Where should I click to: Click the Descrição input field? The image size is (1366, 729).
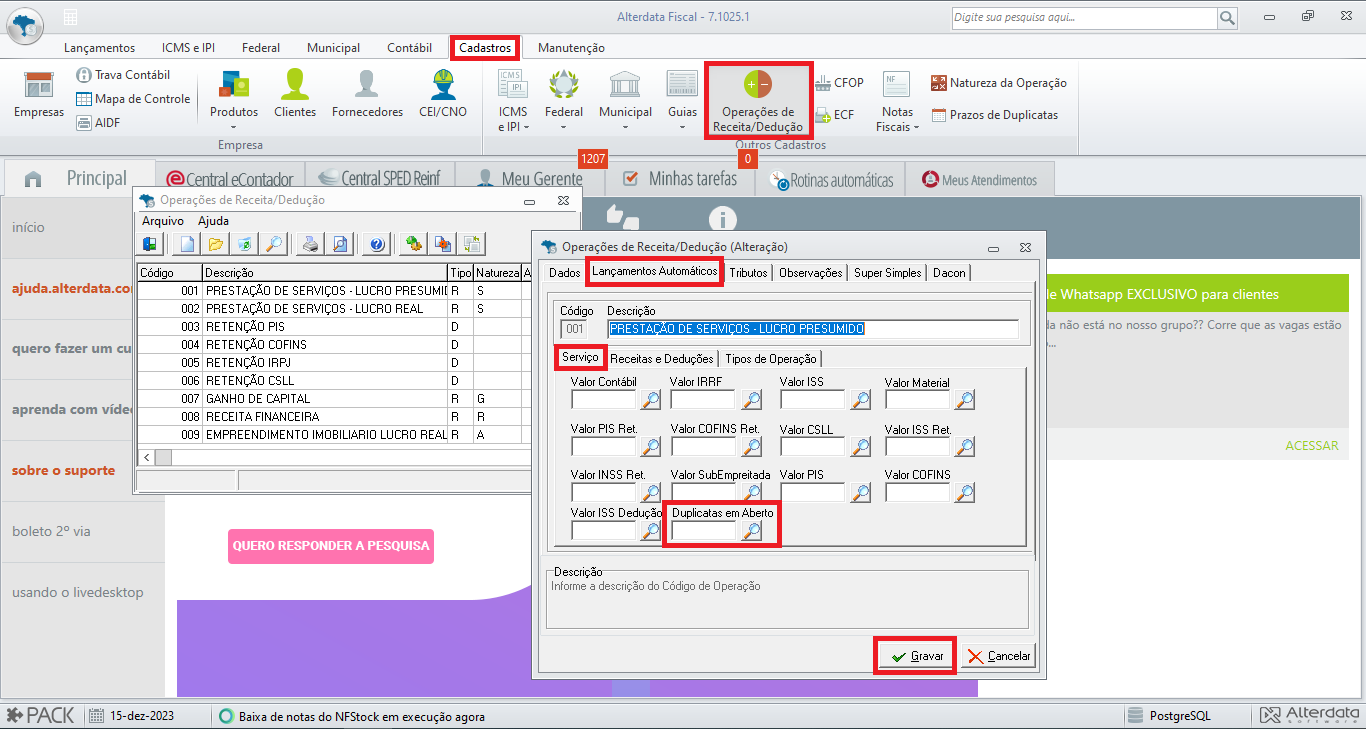click(812, 329)
